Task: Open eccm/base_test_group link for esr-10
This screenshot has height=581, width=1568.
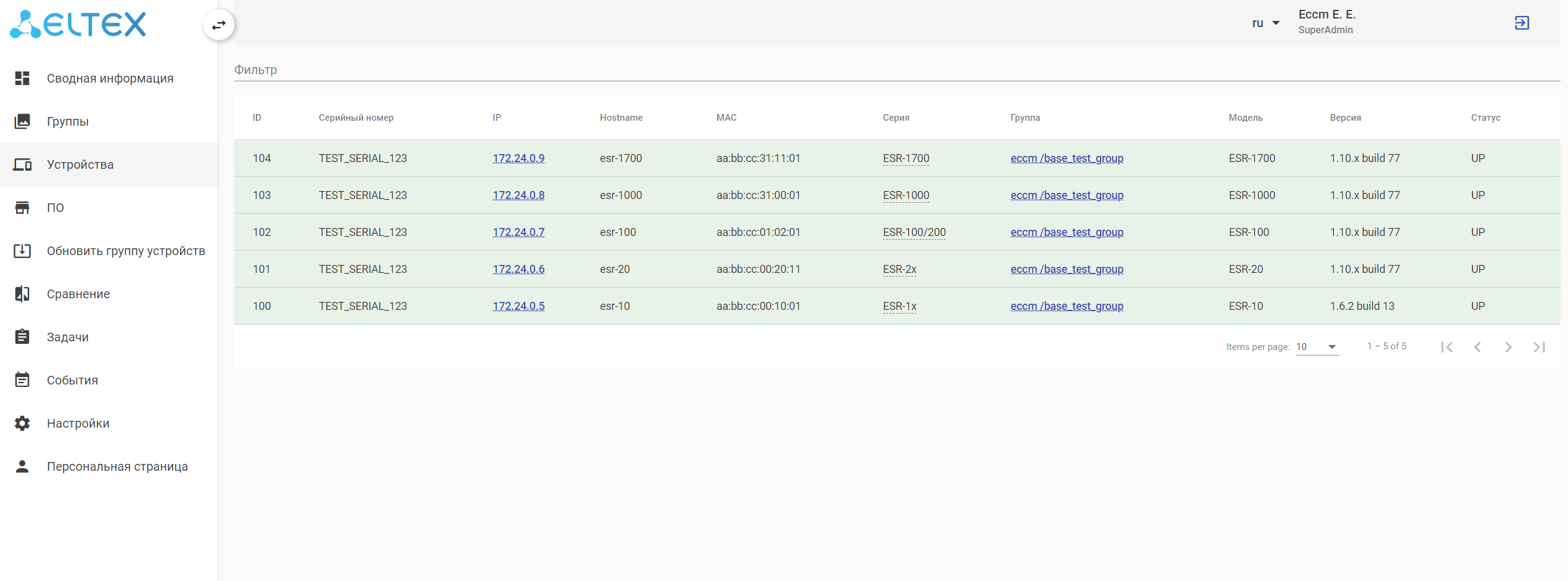Action: (1066, 306)
